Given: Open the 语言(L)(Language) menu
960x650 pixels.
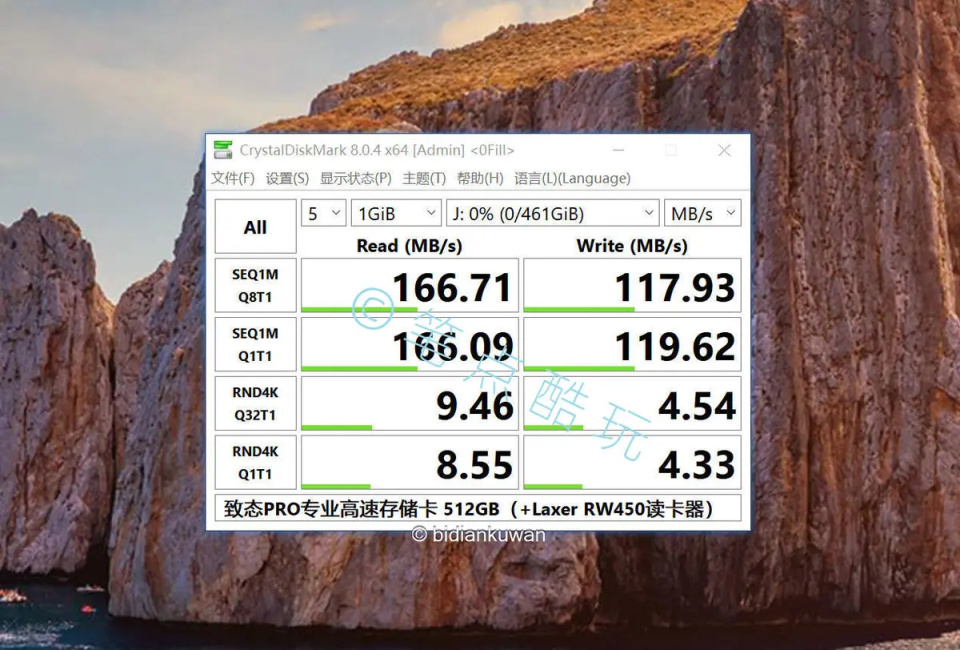Looking at the screenshot, I should pos(572,178).
